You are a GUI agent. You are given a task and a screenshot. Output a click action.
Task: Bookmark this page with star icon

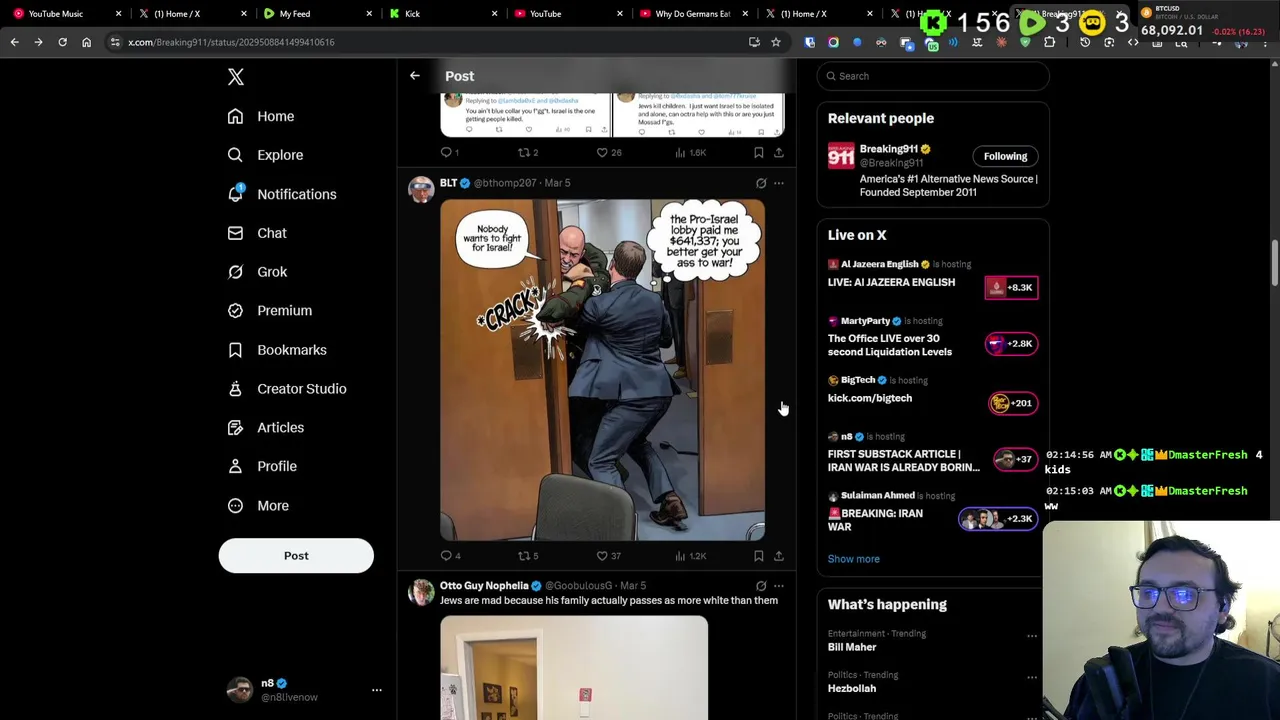[x=775, y=42]
